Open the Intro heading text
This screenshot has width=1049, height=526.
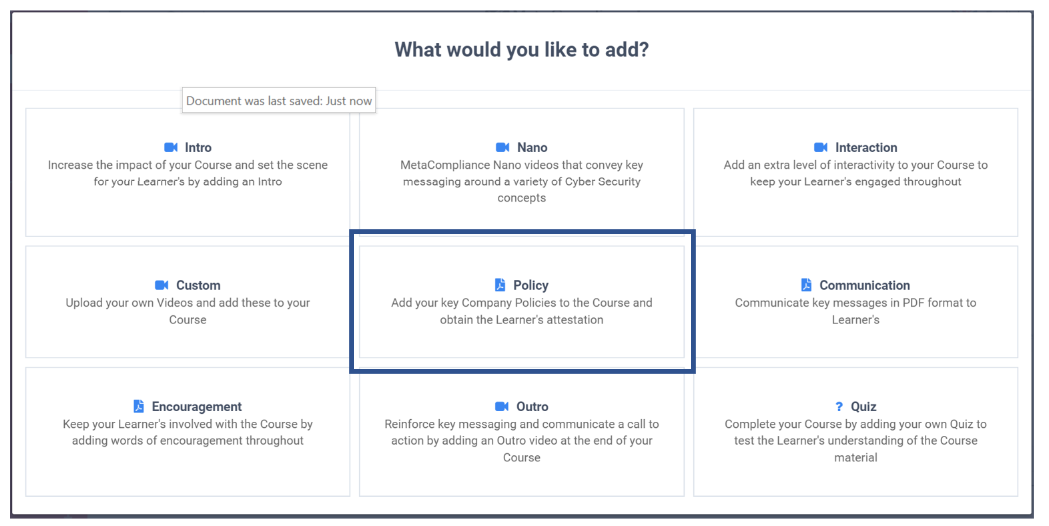point(198,147)
